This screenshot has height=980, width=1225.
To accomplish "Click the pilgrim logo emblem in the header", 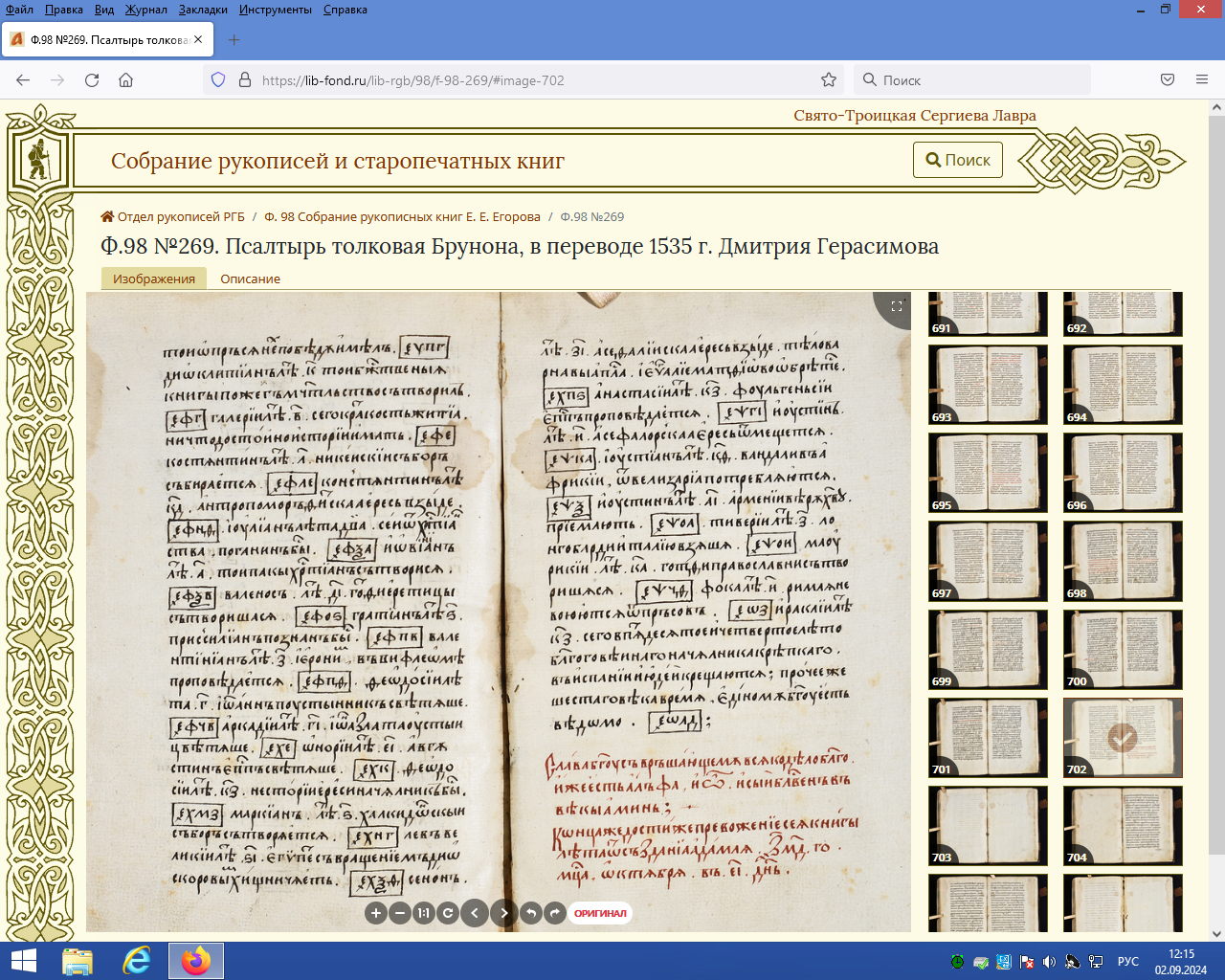I will point(39,159).
